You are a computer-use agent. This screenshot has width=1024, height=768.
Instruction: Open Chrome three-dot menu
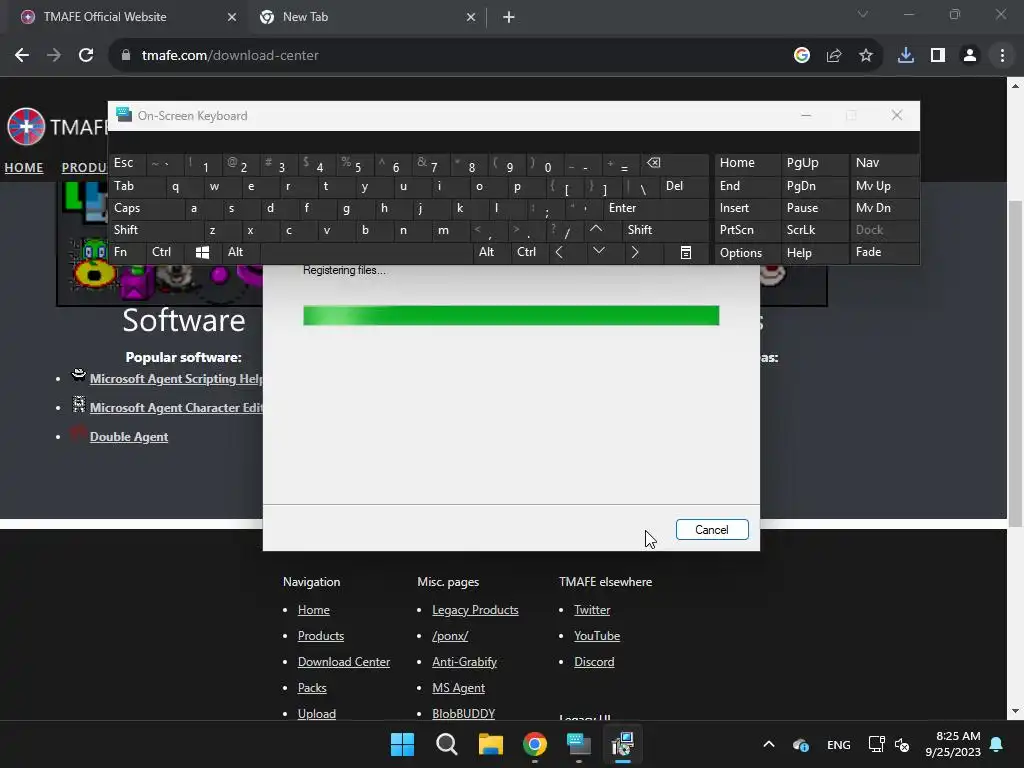pos(1002,56)
